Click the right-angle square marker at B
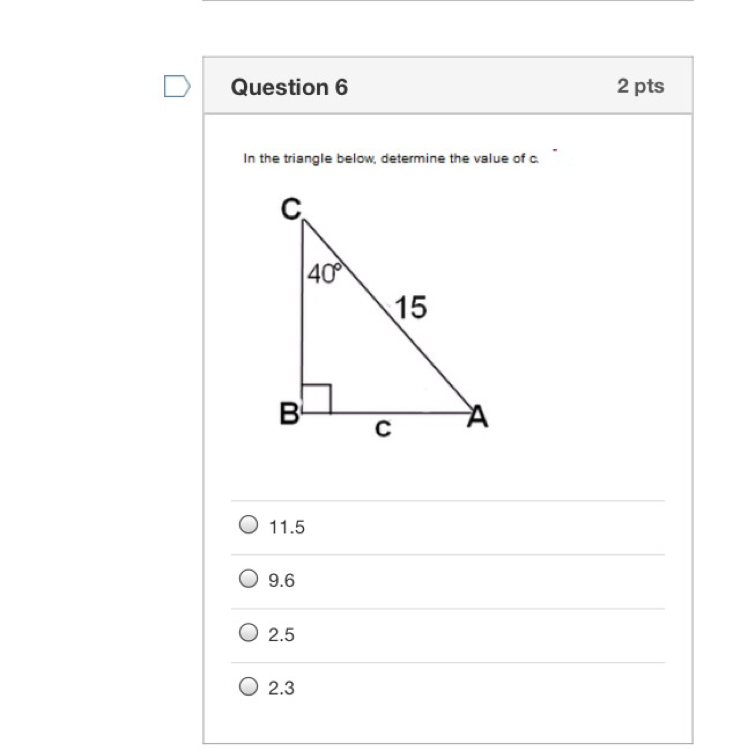 click(x=316, y=398)
